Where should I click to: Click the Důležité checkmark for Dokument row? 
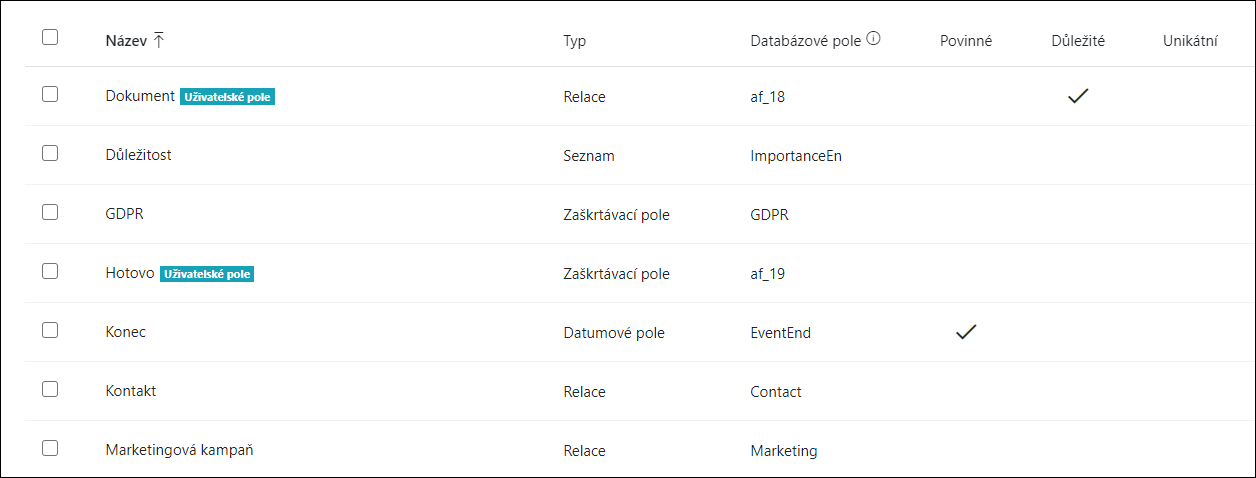pos(1078,97)
